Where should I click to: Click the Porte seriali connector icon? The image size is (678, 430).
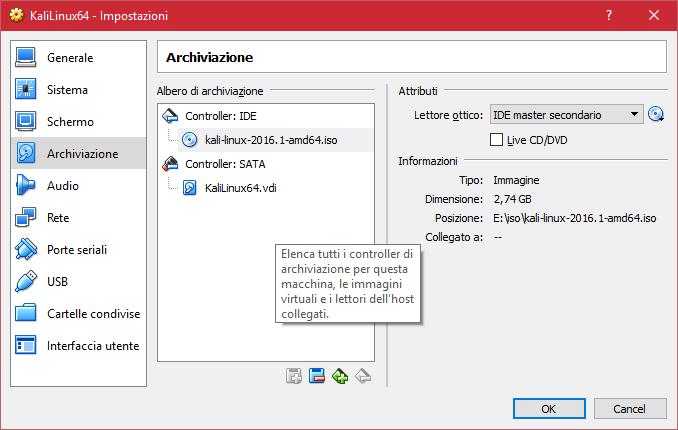(26, 250)
